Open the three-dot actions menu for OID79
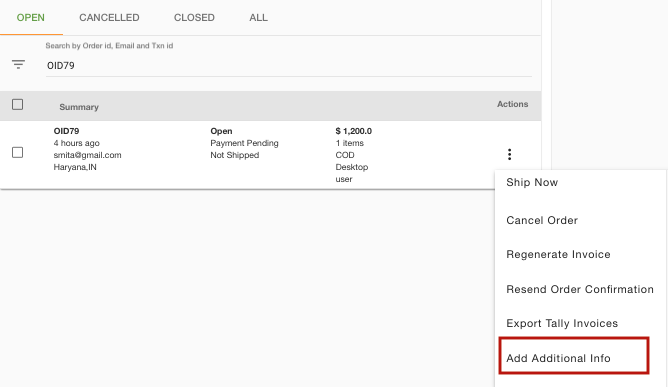Image resolution: width=668 pixels, height=387 pixels. pyautogui.click(x=509, y=154)
